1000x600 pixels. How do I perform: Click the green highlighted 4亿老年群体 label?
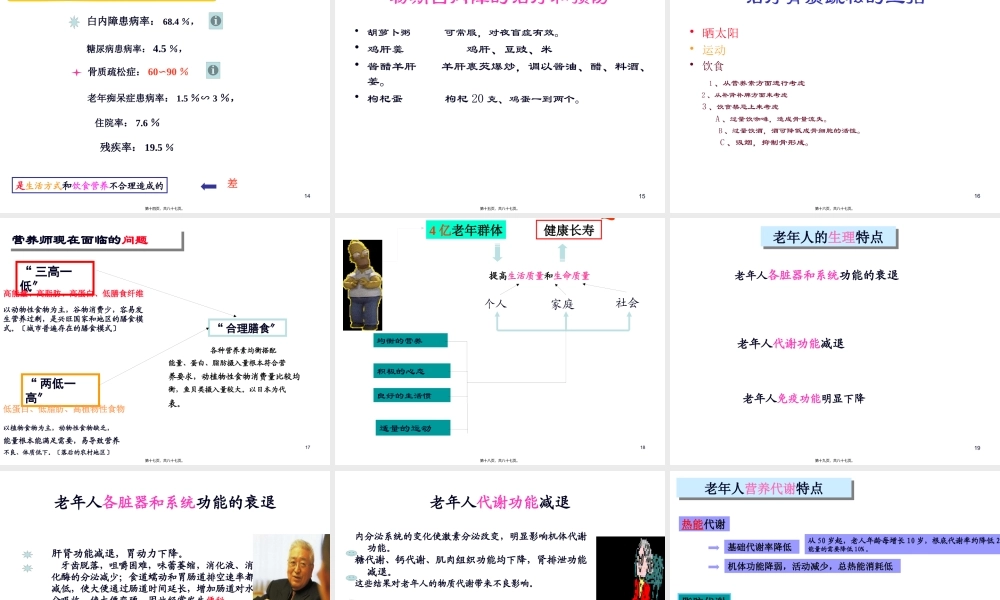click(x=467, y=230)
